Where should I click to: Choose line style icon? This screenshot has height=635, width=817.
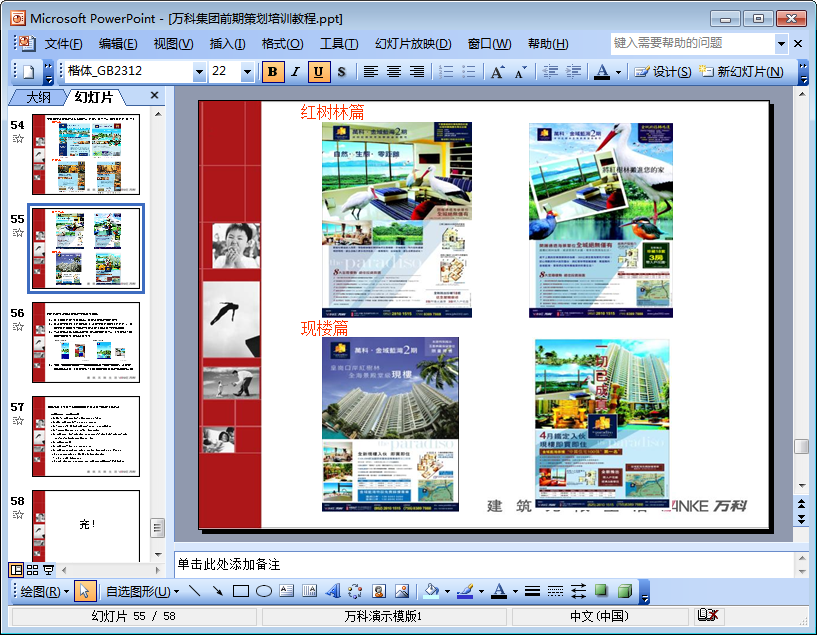(x=532, y=591)
